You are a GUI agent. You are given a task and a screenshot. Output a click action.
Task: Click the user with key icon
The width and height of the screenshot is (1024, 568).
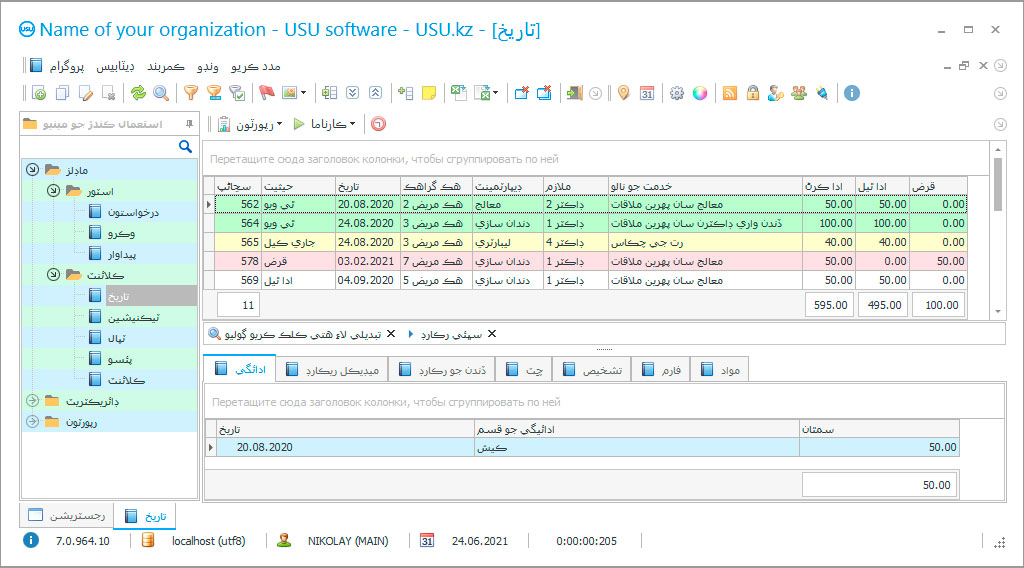[x=776, y=93]
